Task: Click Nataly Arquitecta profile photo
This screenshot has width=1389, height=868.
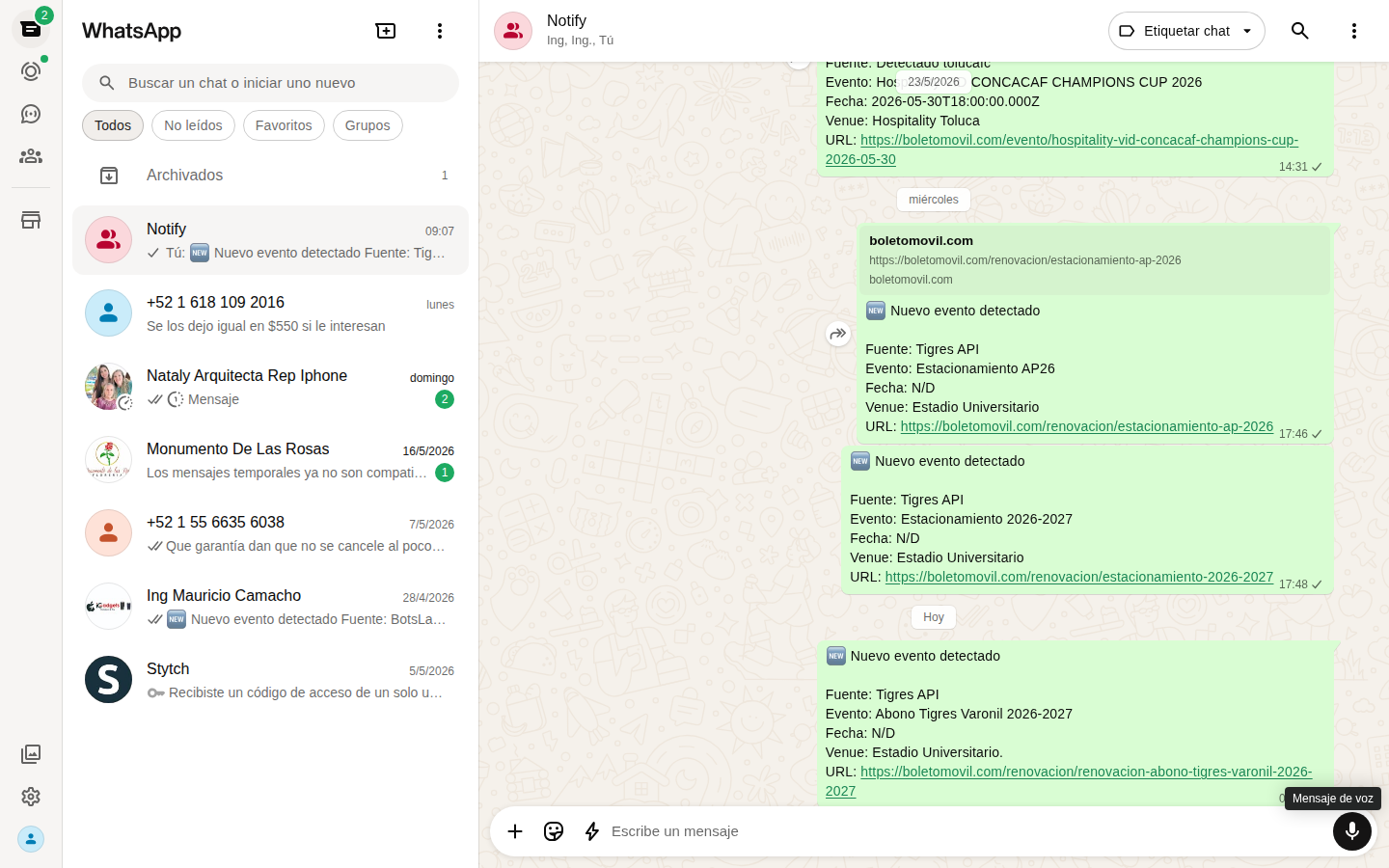Action: point(108,387)
